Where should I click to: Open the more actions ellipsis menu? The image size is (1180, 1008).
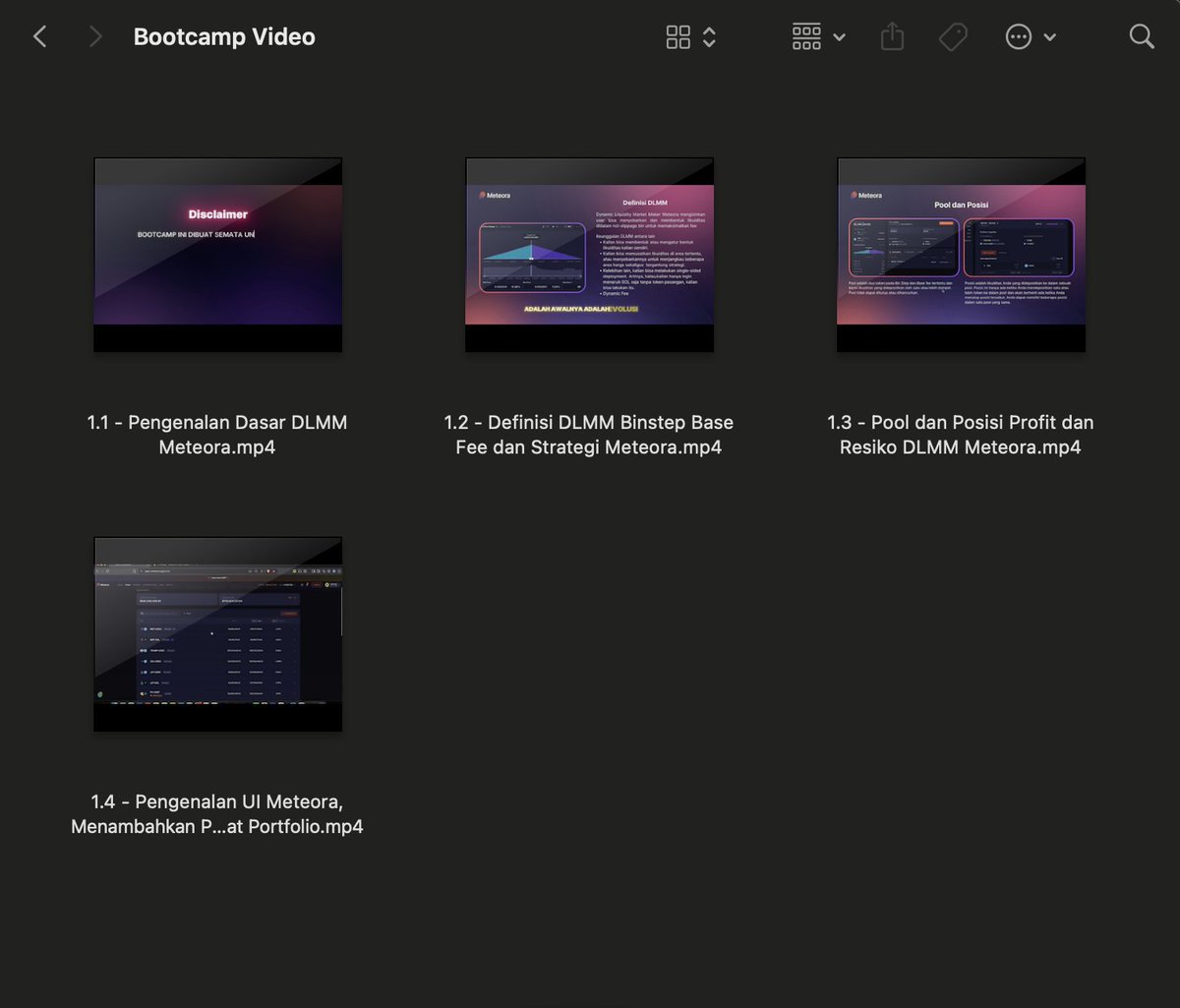click(x=1019, y=37)
